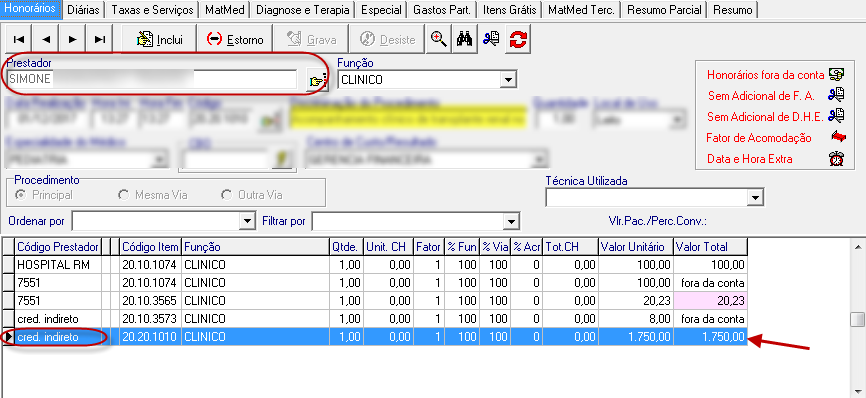Click the Estorno button
The image size is (866, 398).
tap(235, 39)
